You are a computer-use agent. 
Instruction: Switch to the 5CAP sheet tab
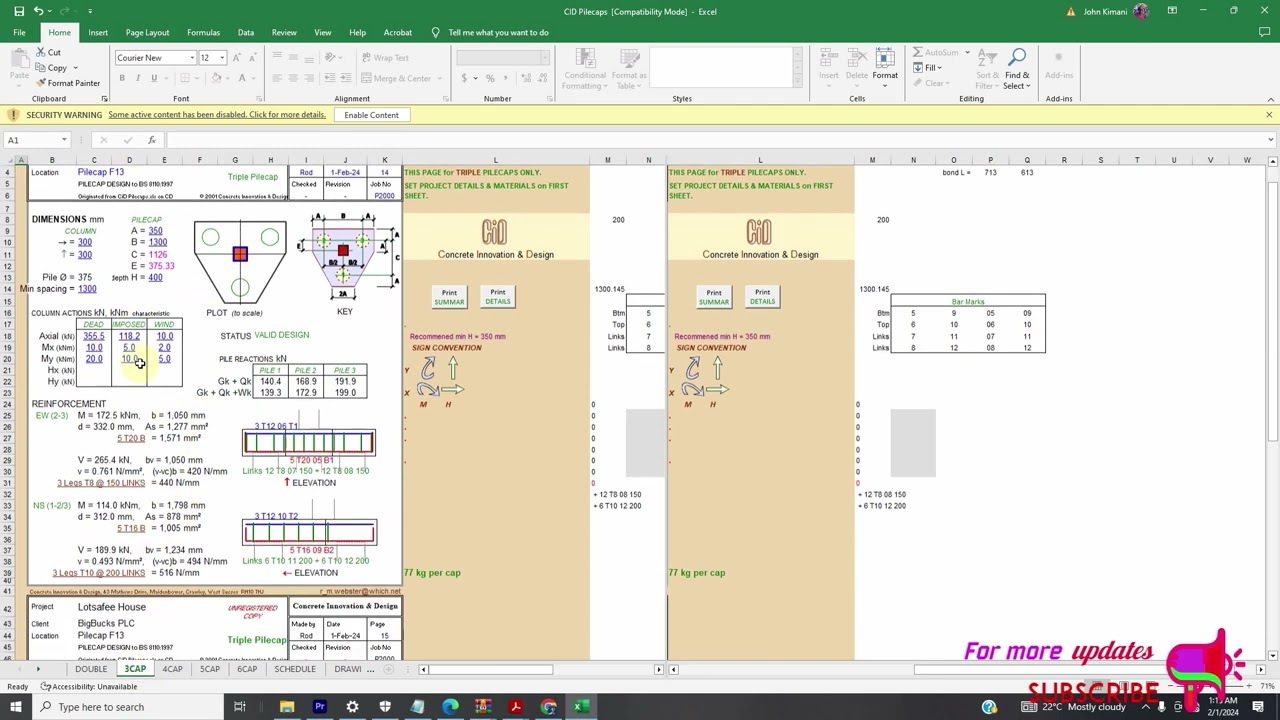coord(209,669)
